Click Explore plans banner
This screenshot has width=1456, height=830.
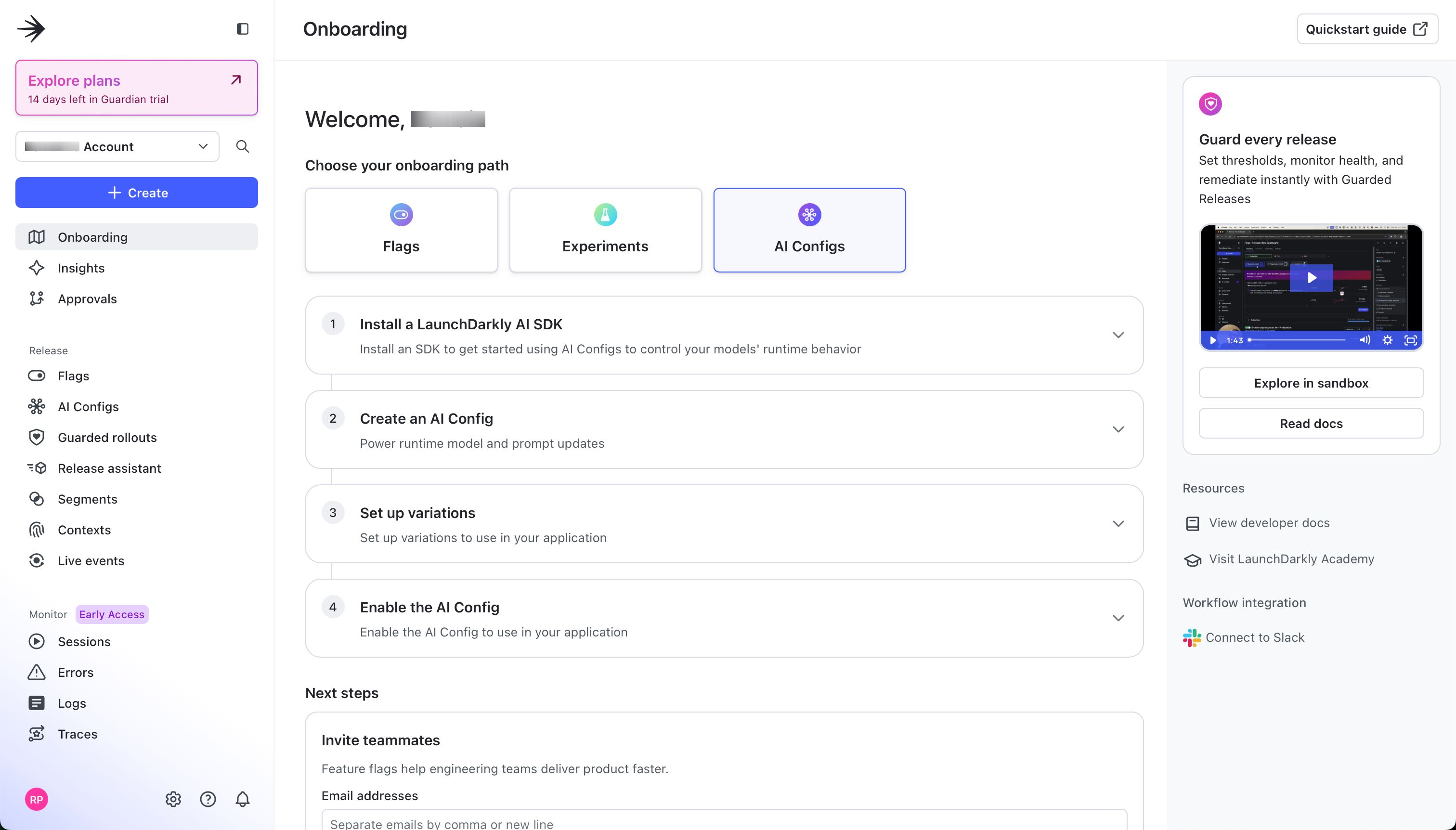137,88
